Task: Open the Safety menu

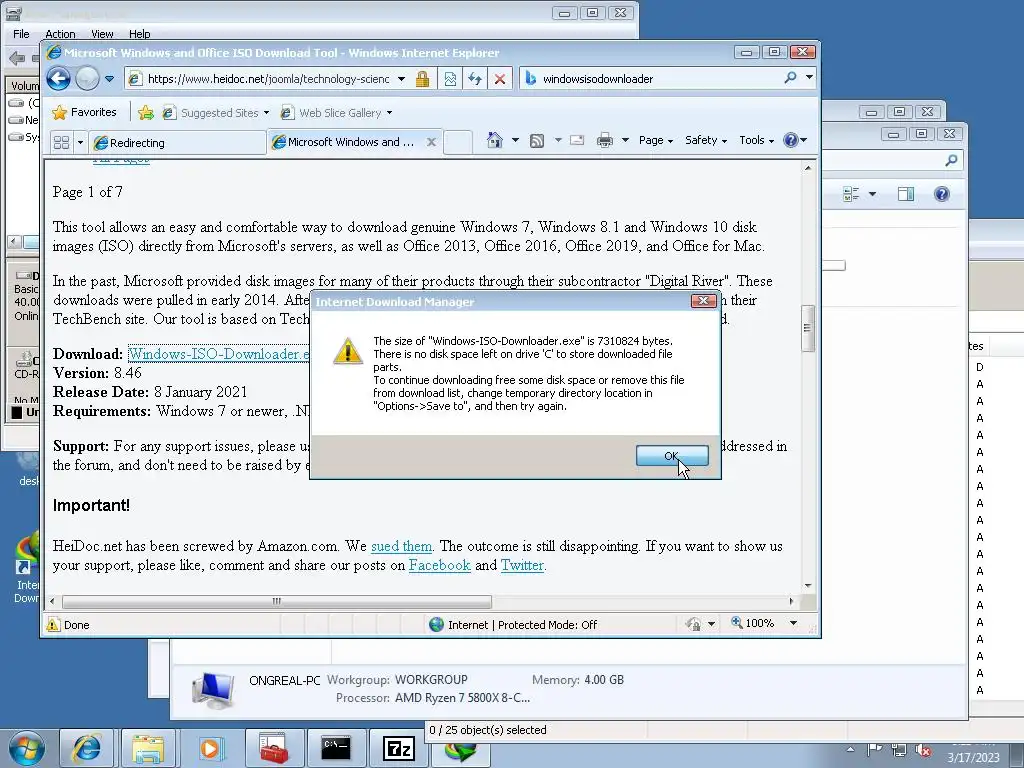Action: pyautogui.click(x=705, y=140)
